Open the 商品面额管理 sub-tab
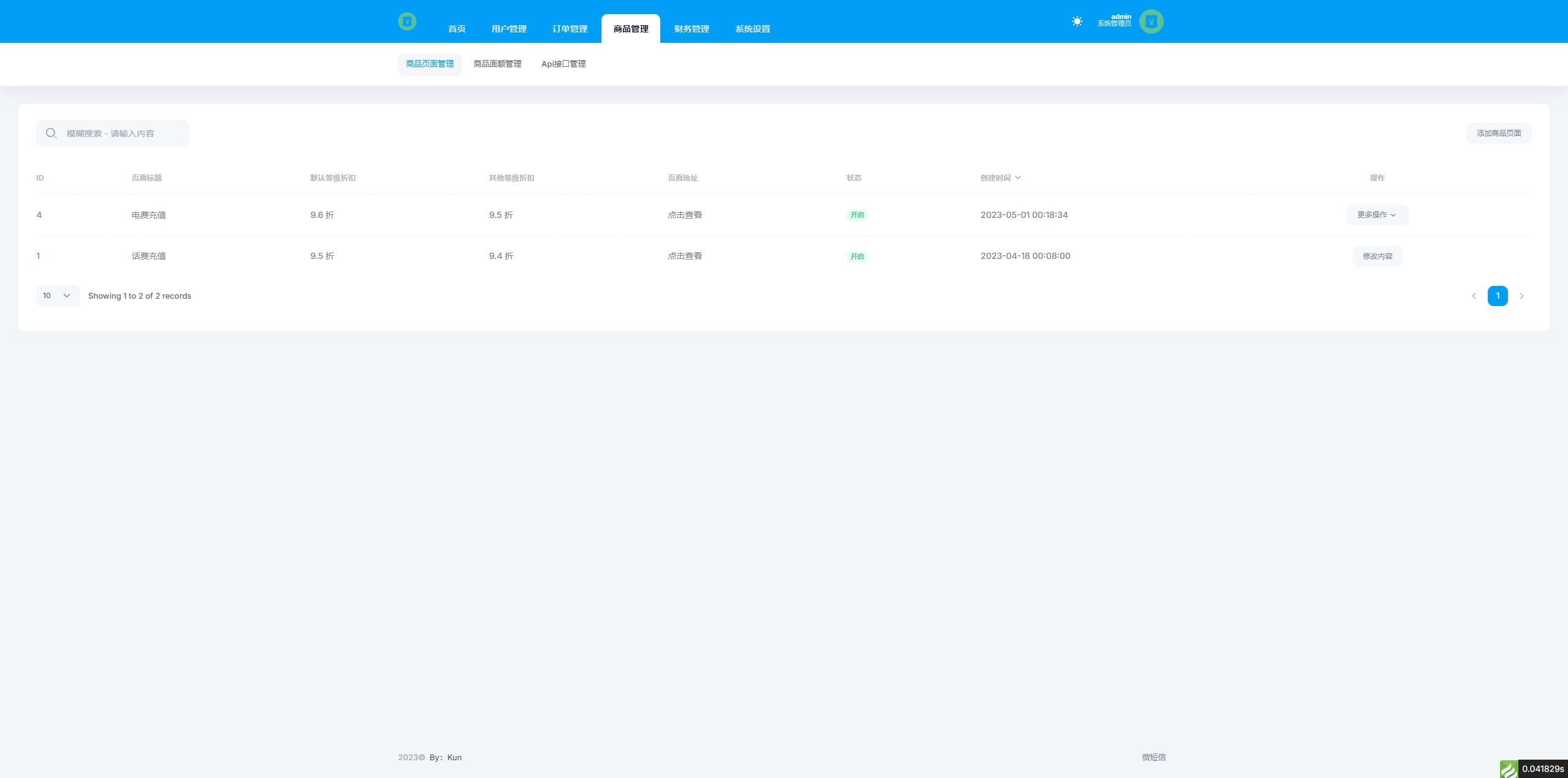Image resolution: width=1568 pixels, height=778 pixels. [497, 64]
